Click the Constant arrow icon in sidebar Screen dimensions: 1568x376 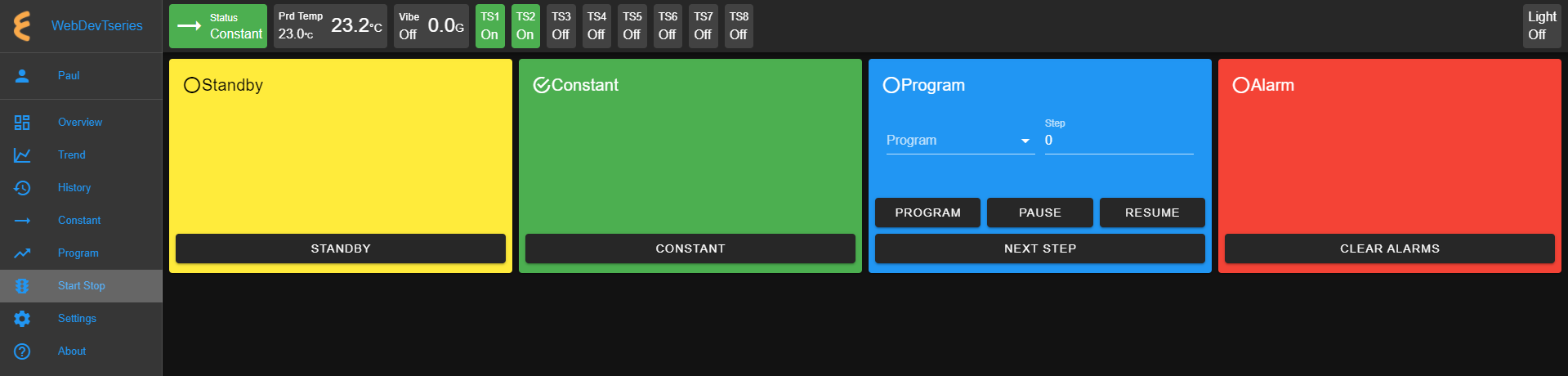point(22,221)
